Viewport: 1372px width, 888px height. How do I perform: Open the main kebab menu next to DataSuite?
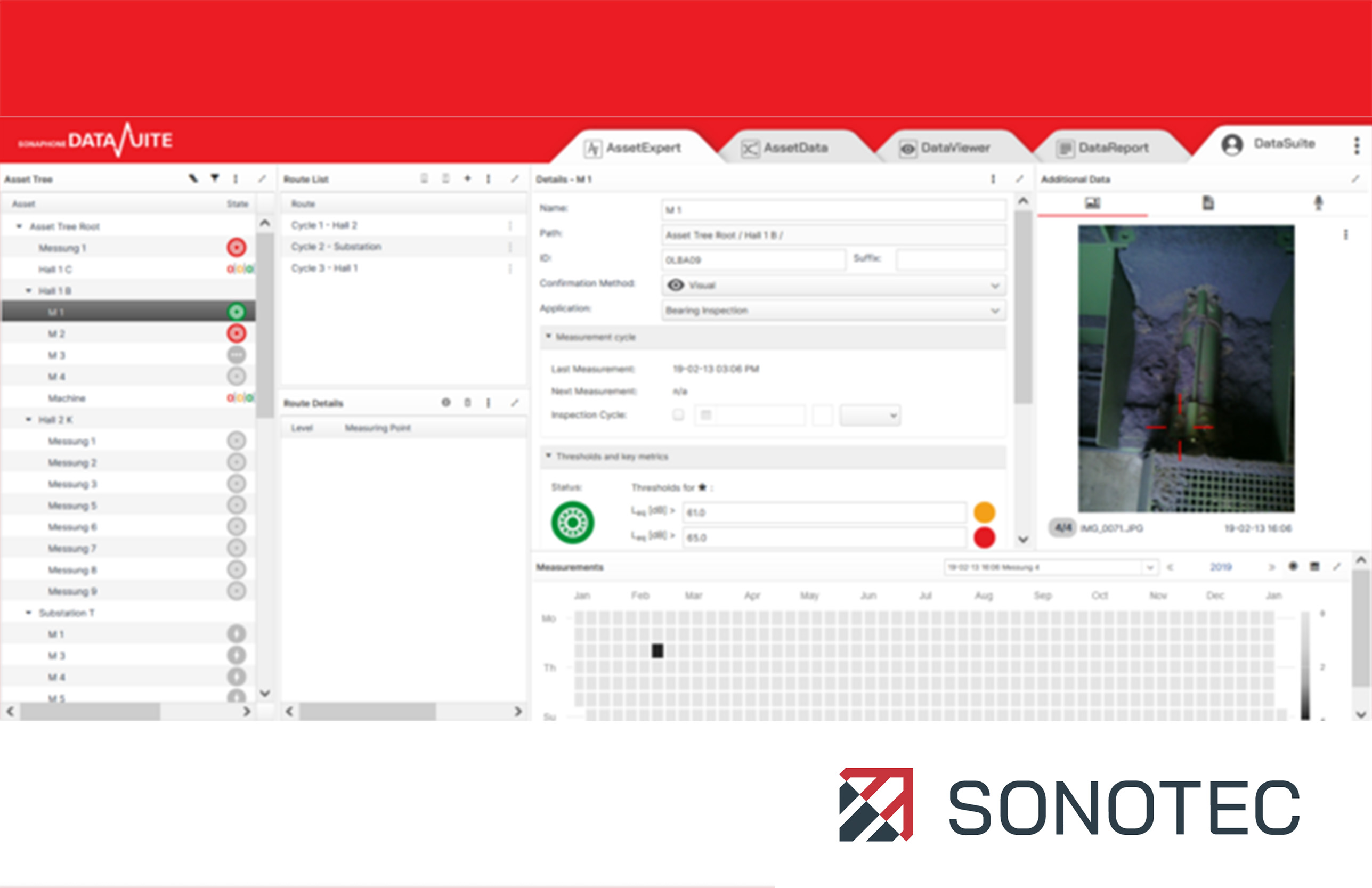tap(1357, 145)
